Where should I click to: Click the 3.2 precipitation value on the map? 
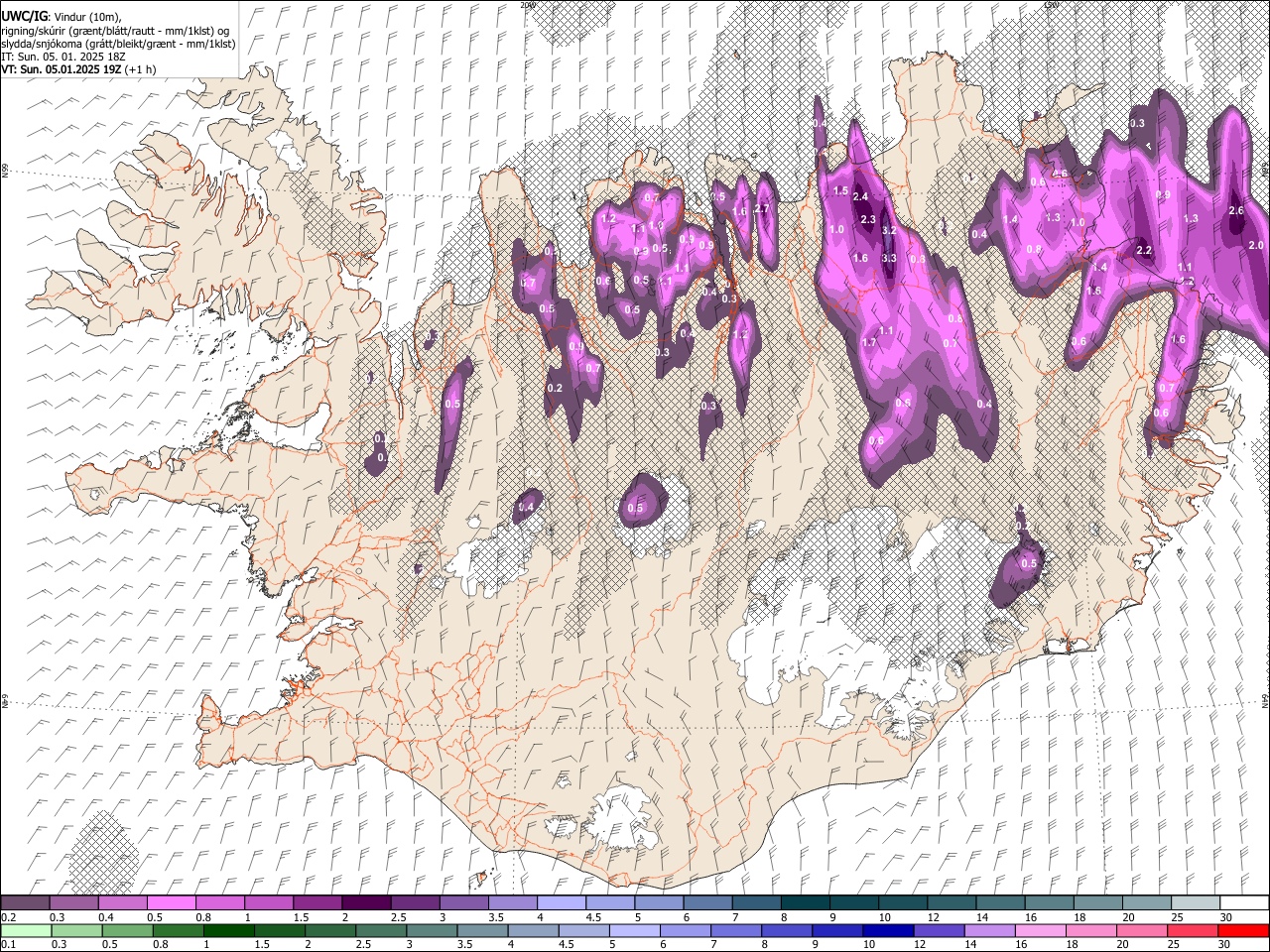889,231
